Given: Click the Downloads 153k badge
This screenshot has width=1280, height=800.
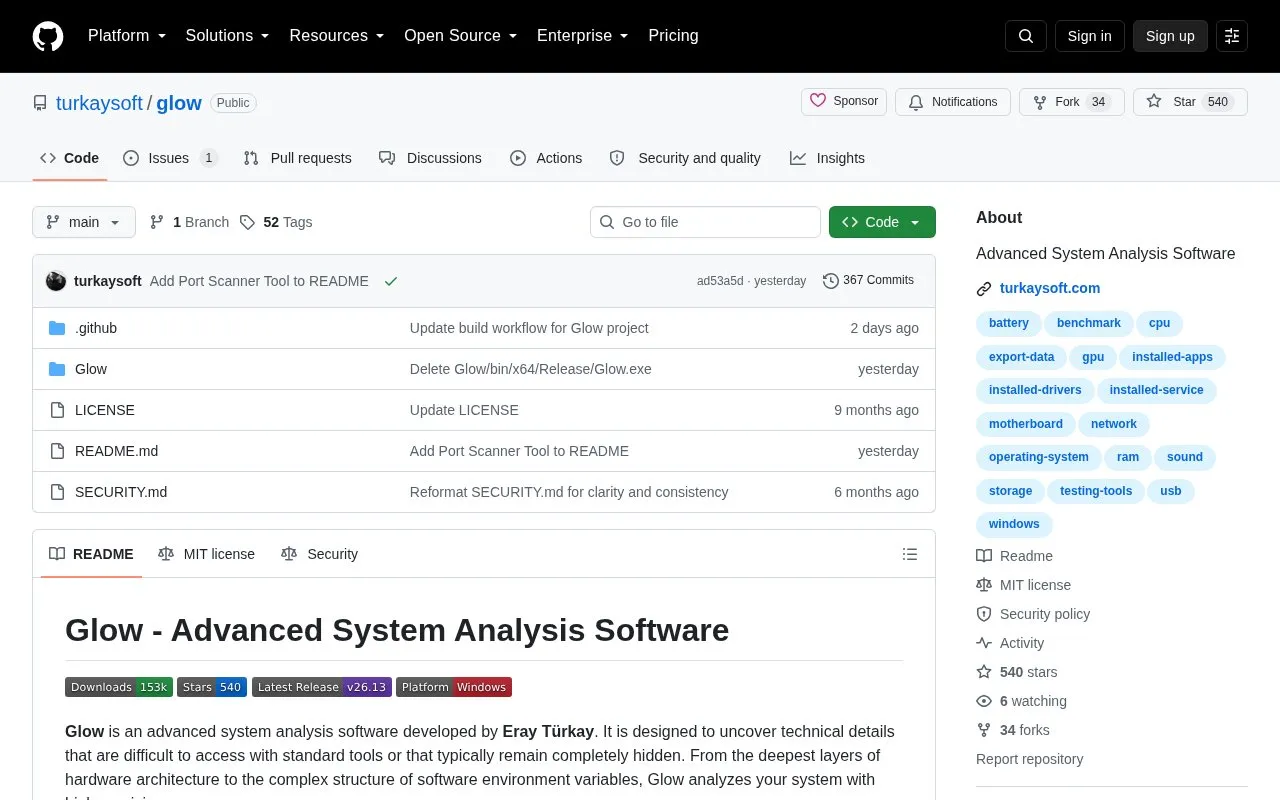Looking at the screenshot, I should click(x=119, y=687).
